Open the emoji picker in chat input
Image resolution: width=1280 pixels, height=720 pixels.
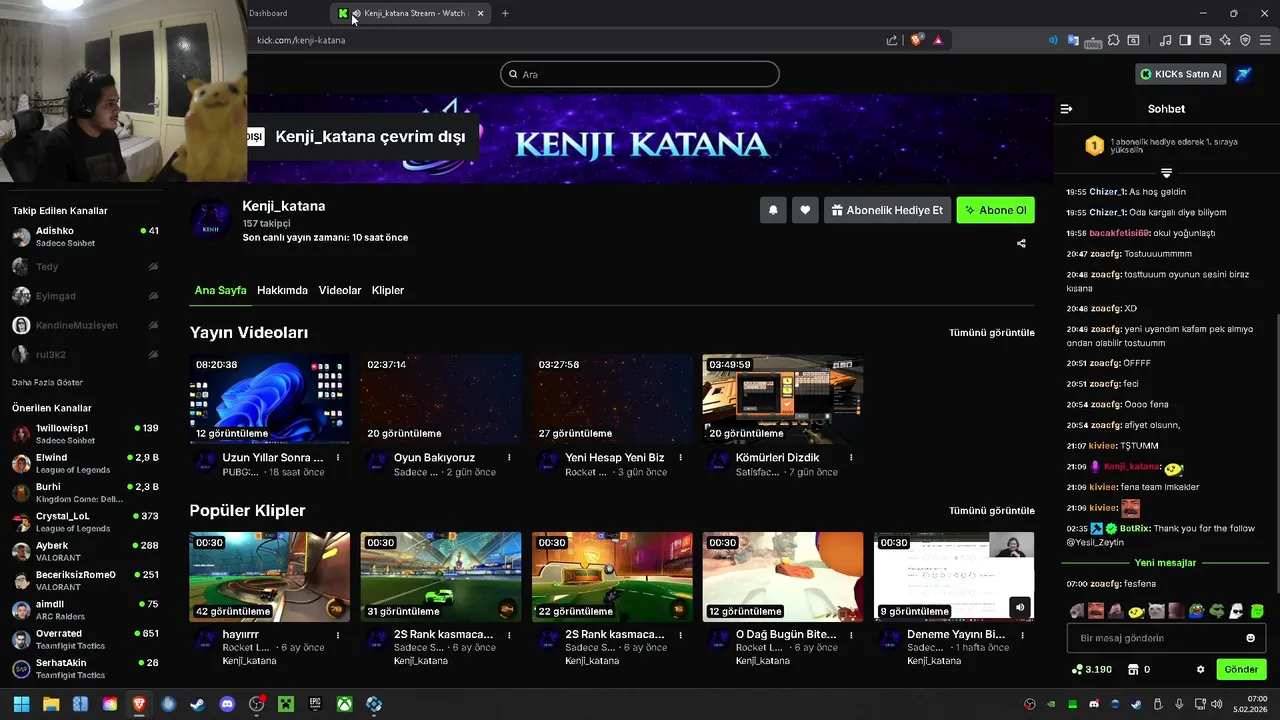click(1250, 638)
